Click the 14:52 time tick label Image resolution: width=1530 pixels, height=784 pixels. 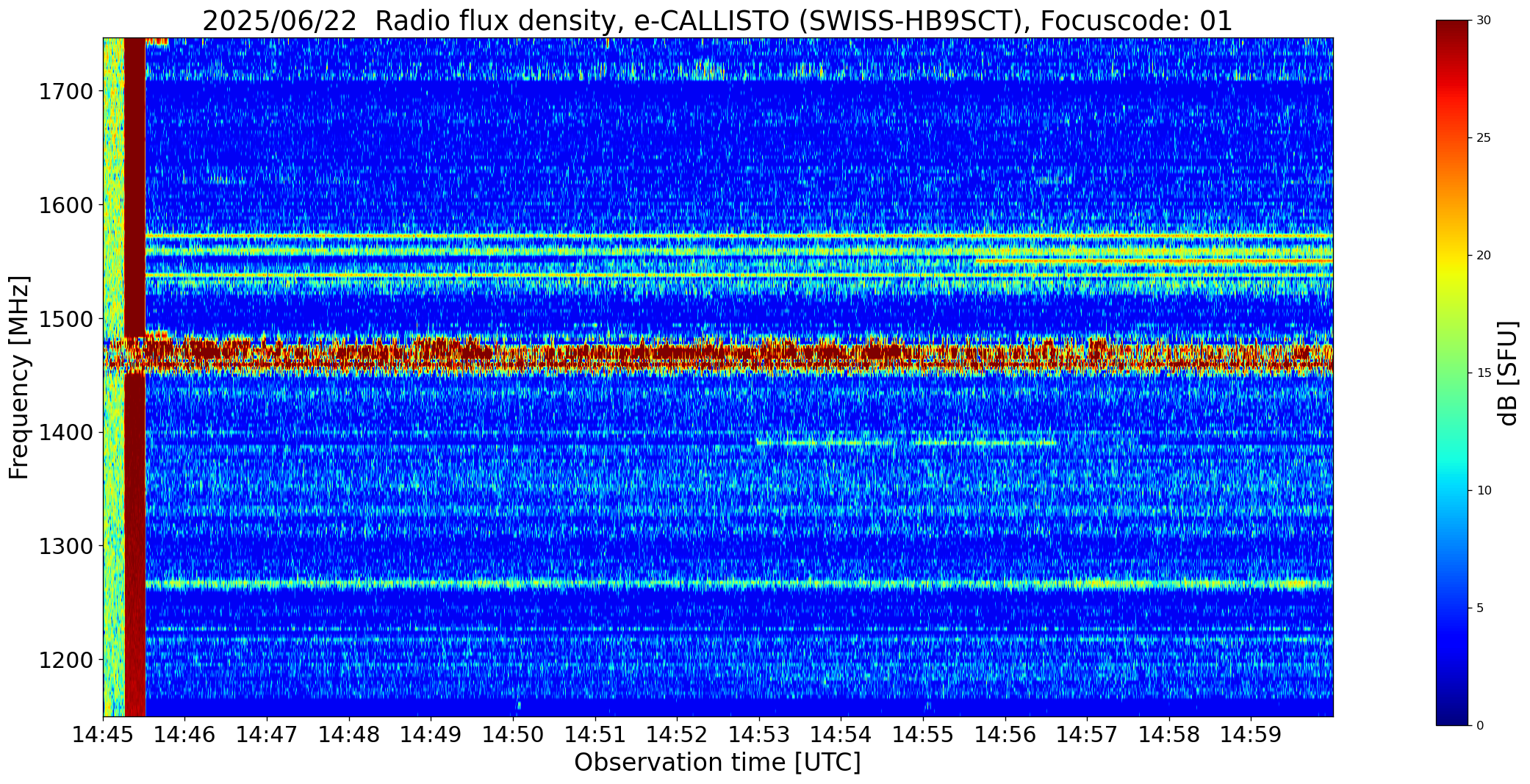[677, 734]
